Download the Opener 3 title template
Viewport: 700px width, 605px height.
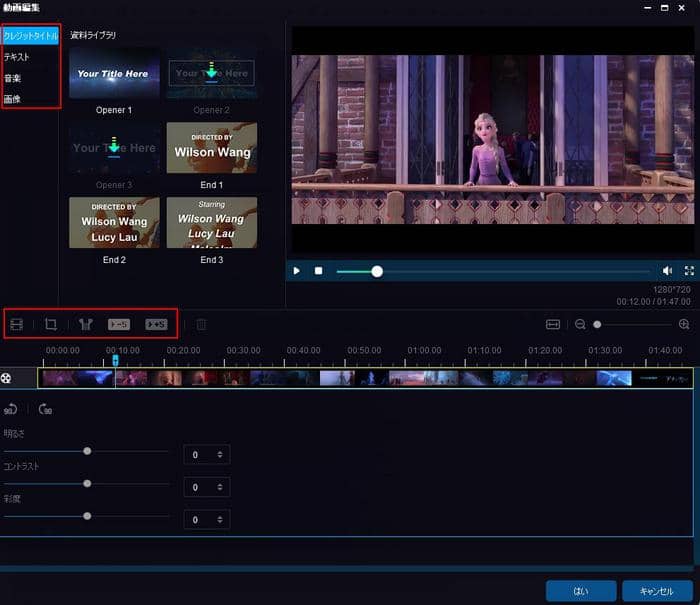pyautogui.click(x=114, y=146)
